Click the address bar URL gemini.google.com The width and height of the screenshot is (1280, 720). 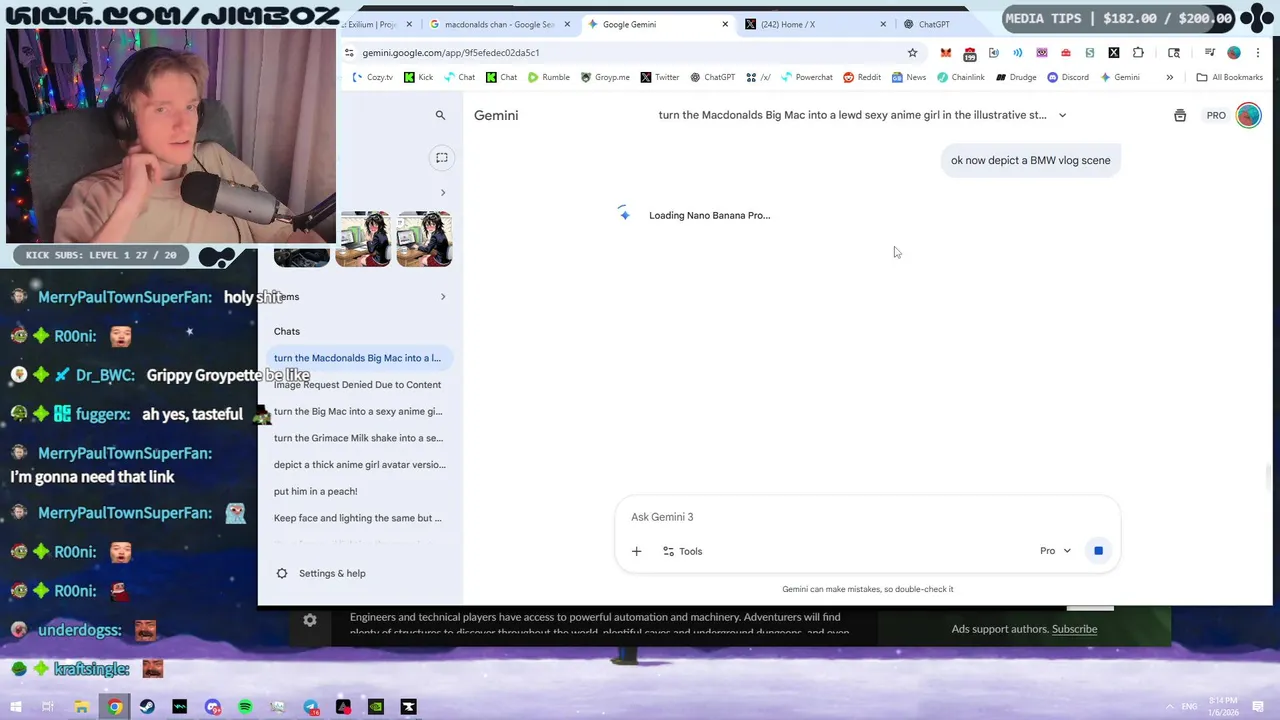tap(450, 53)
